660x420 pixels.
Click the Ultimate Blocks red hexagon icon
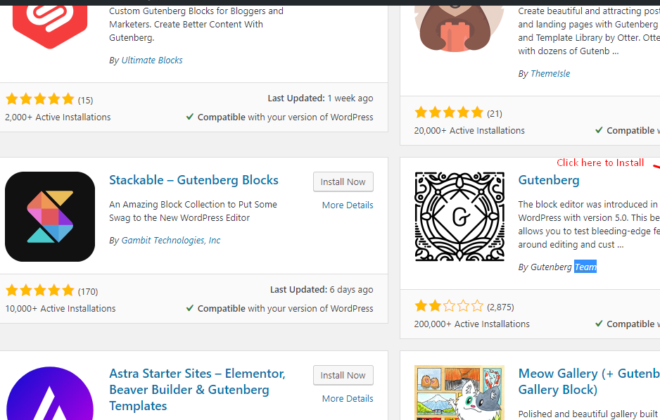coord(50,25)
